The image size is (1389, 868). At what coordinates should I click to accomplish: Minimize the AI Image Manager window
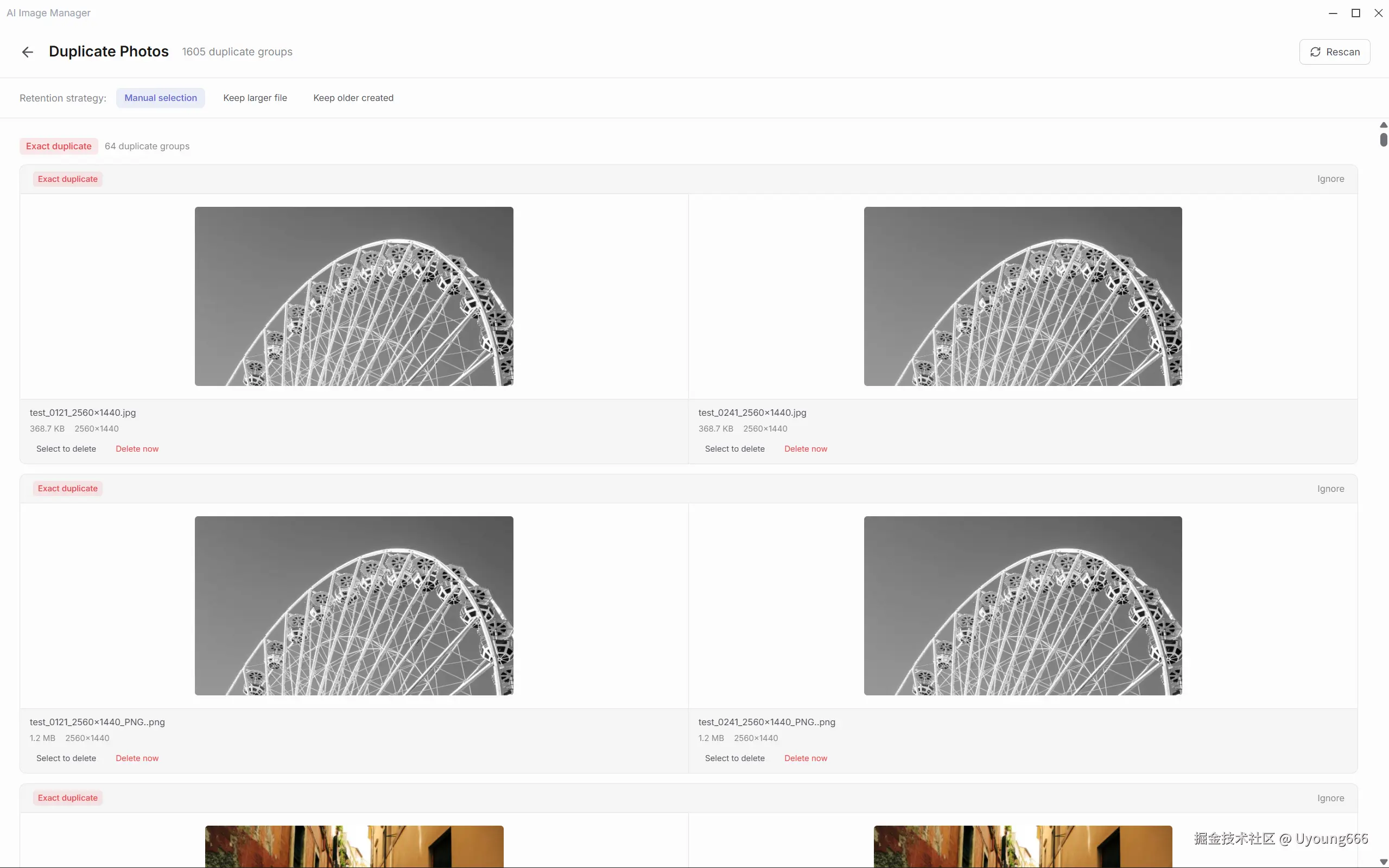point(1333,13)
